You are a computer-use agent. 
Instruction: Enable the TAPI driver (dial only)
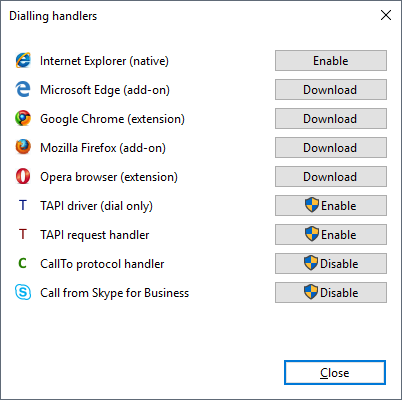[331, 206]
